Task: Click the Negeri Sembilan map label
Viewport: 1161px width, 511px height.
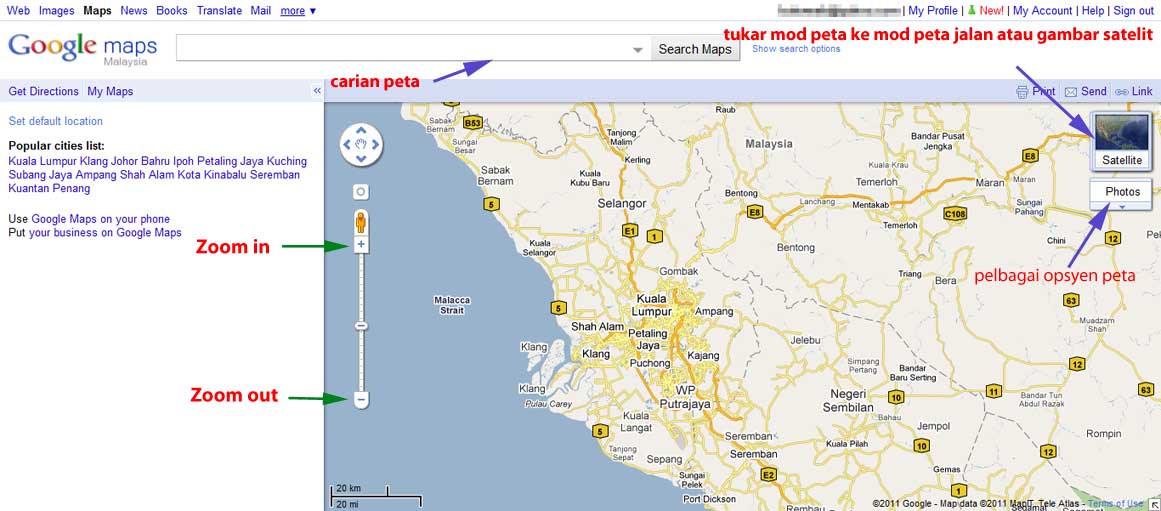Action: 849,400
